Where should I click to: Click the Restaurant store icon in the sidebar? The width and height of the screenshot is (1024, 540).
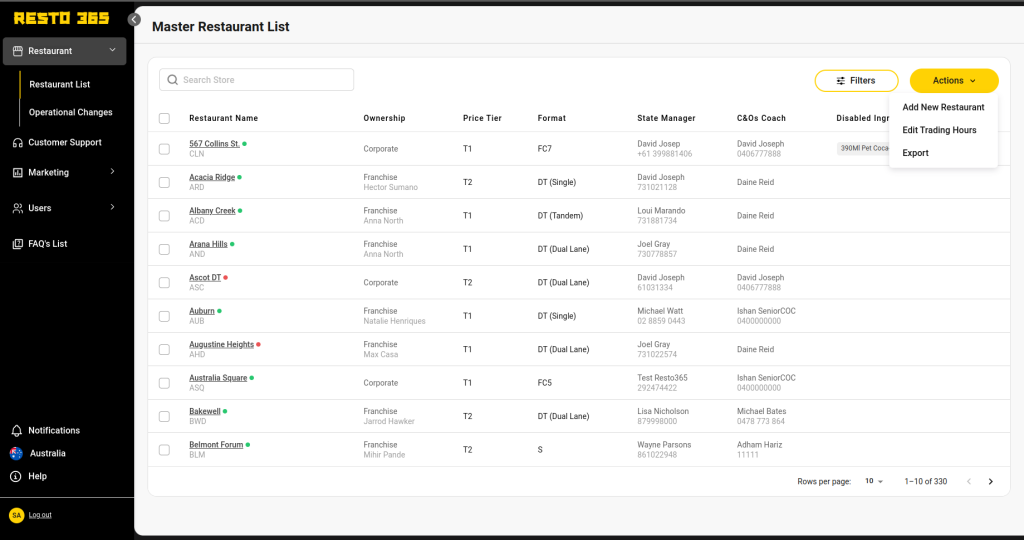point(18,51)
